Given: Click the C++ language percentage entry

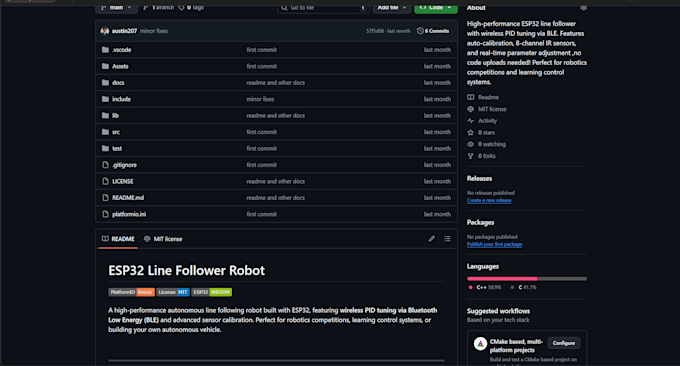Looking at the screenshot, I should [485, 288].
